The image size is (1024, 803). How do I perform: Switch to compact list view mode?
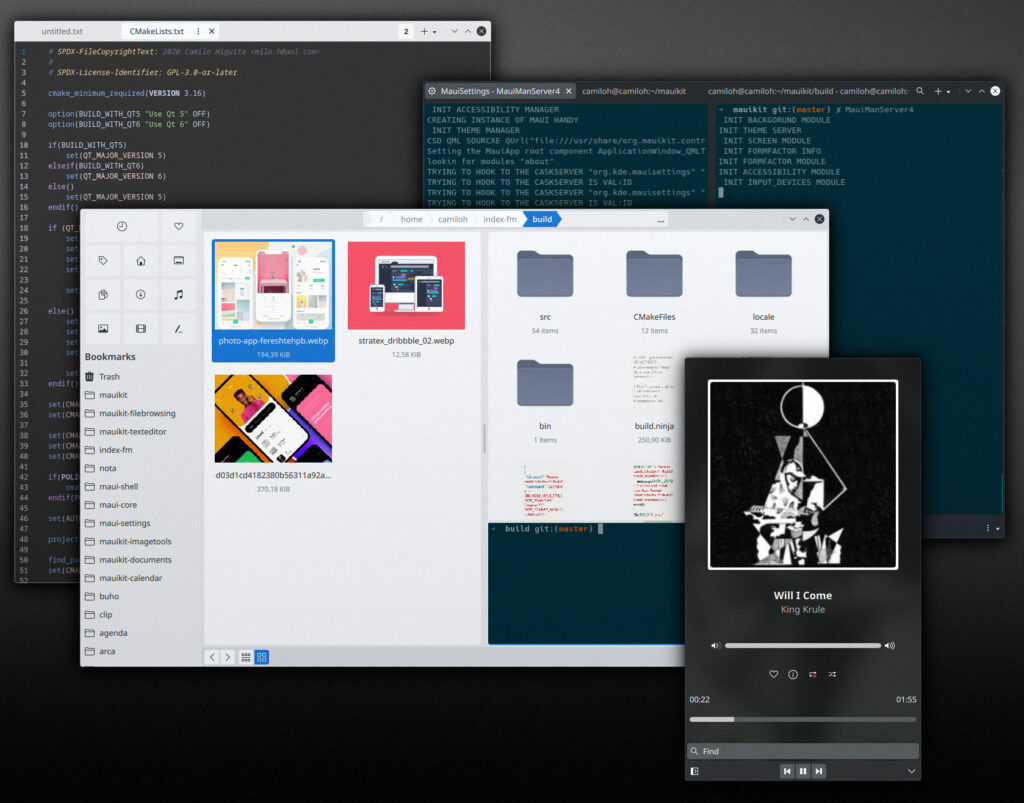coord(245,657)
